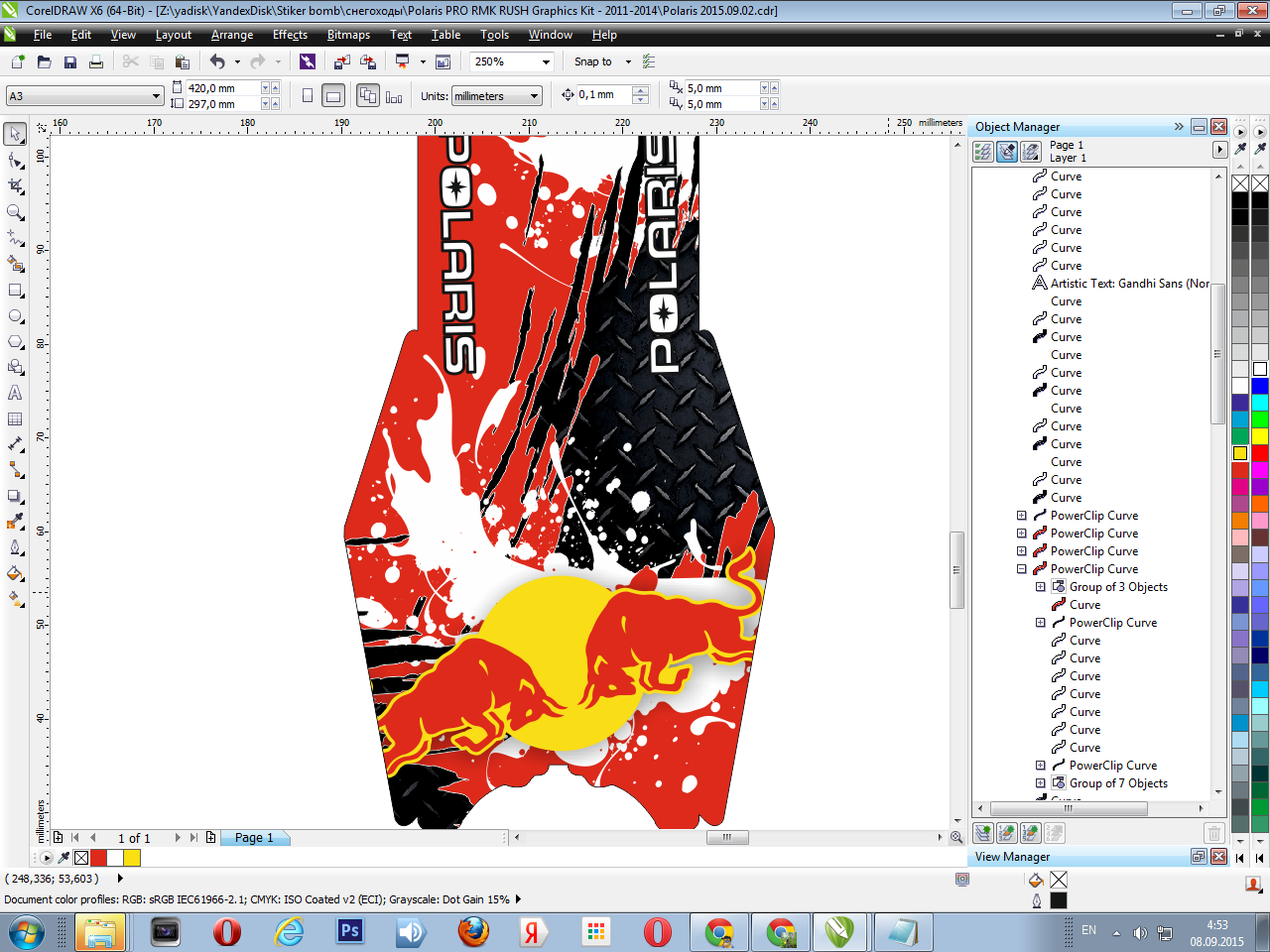
Task: Select the Crop tool in the toolbox
Action: 16,185
